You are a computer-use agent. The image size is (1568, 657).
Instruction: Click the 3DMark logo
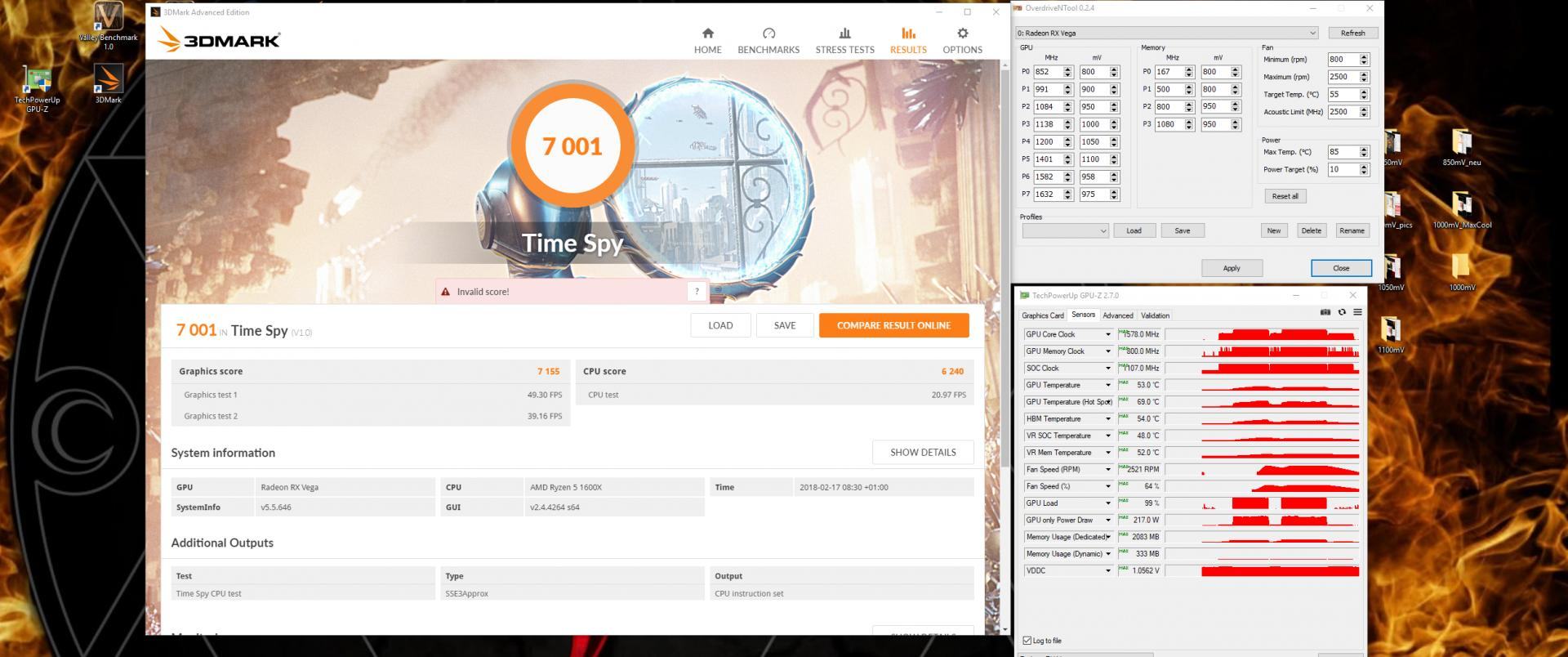point(218,39)
